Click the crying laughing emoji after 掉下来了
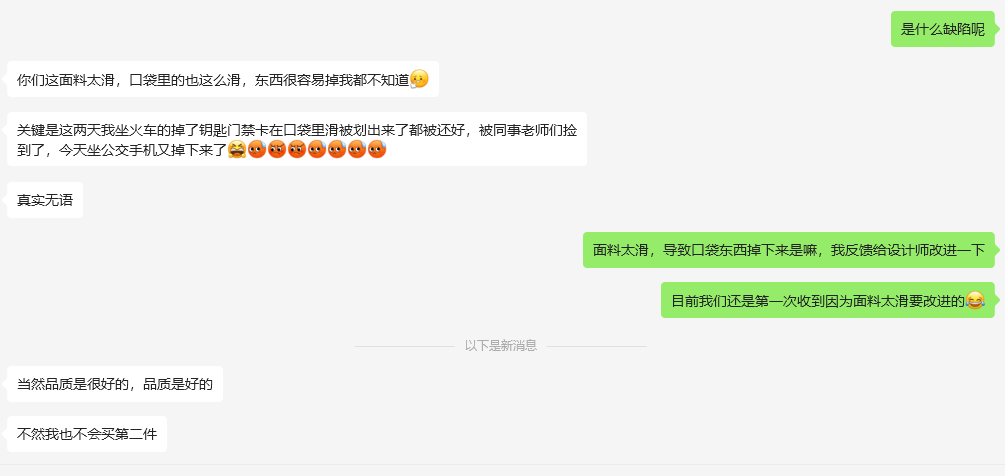Viewport: 1005px width, 476px height. (237, 150)
